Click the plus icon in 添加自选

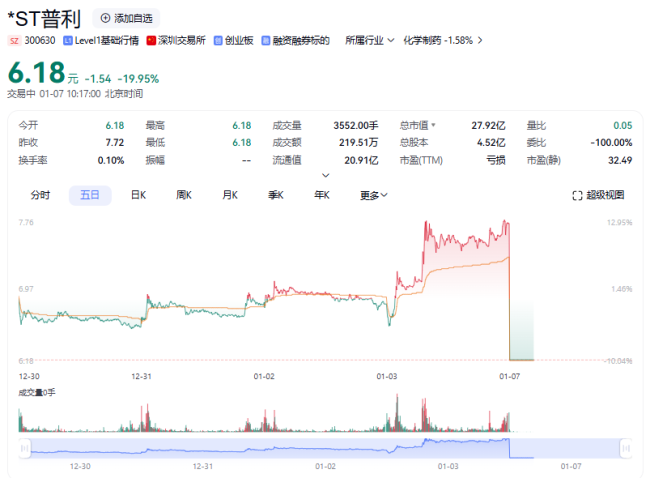pos(106,18)
